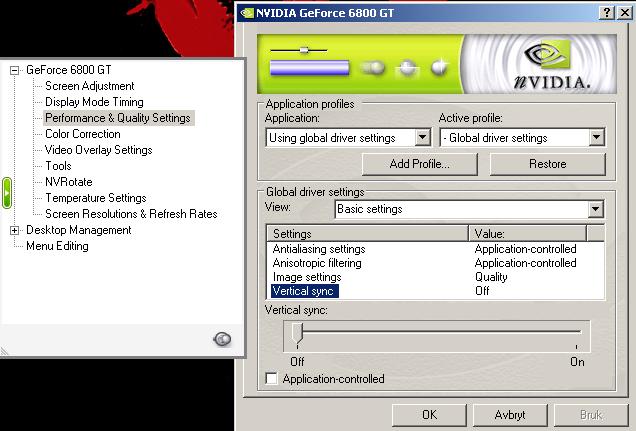The width and height of the screenshot is (636, 431).
Task: Open NVRotate page
Action: click(69, 182)
